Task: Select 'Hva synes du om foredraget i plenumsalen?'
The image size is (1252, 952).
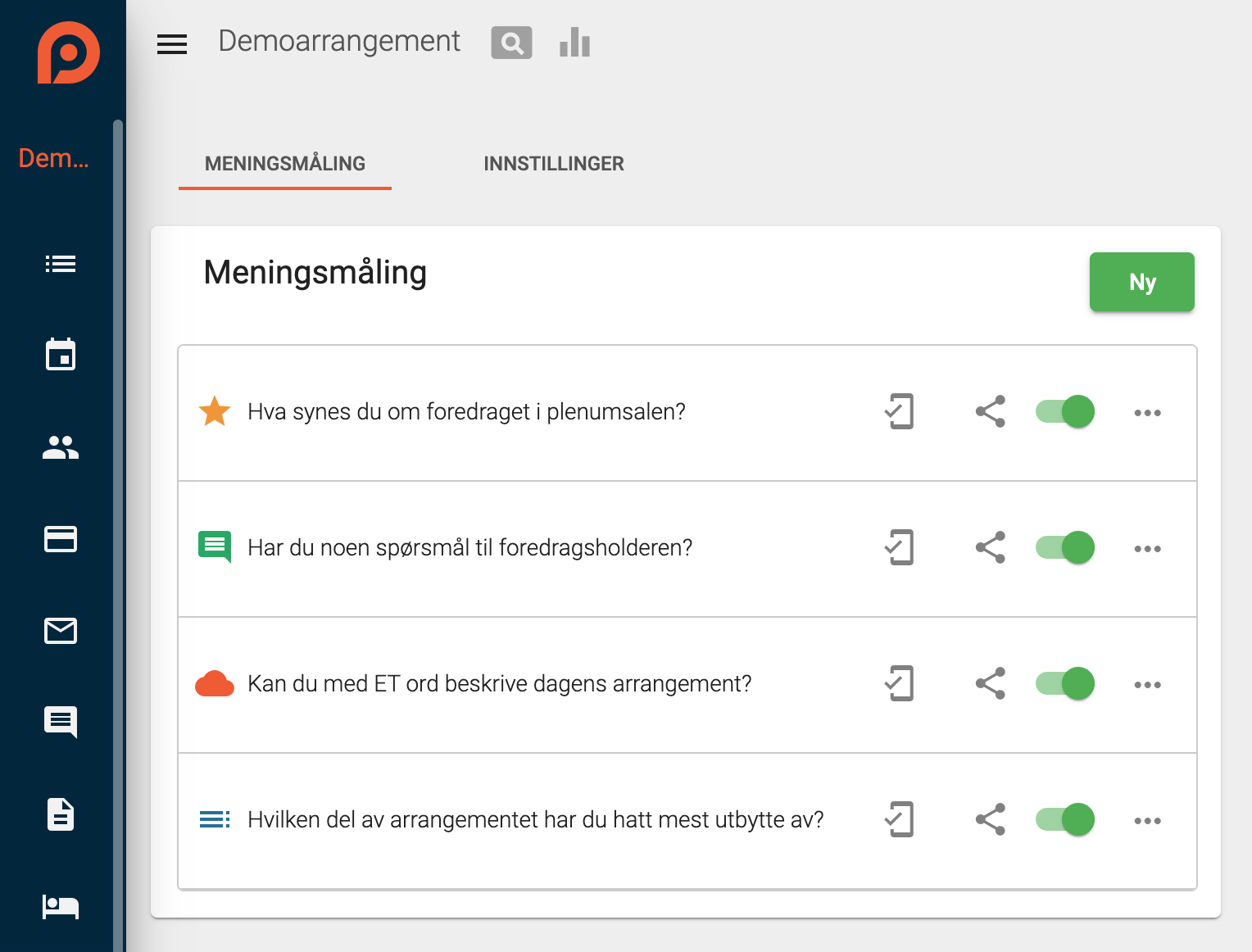Action: click(x=466, y=411)
